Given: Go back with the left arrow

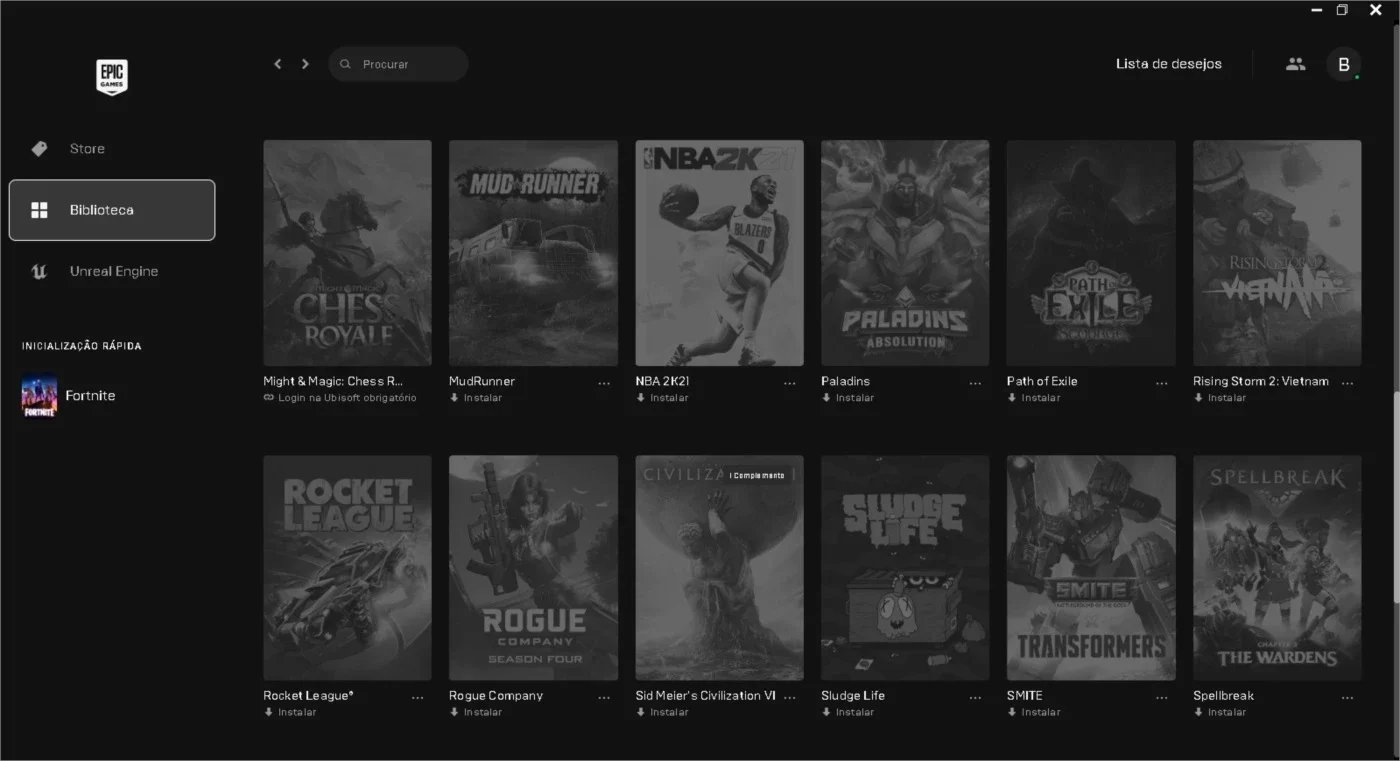Looking at the screenshot, I should [x=278, y=64].
